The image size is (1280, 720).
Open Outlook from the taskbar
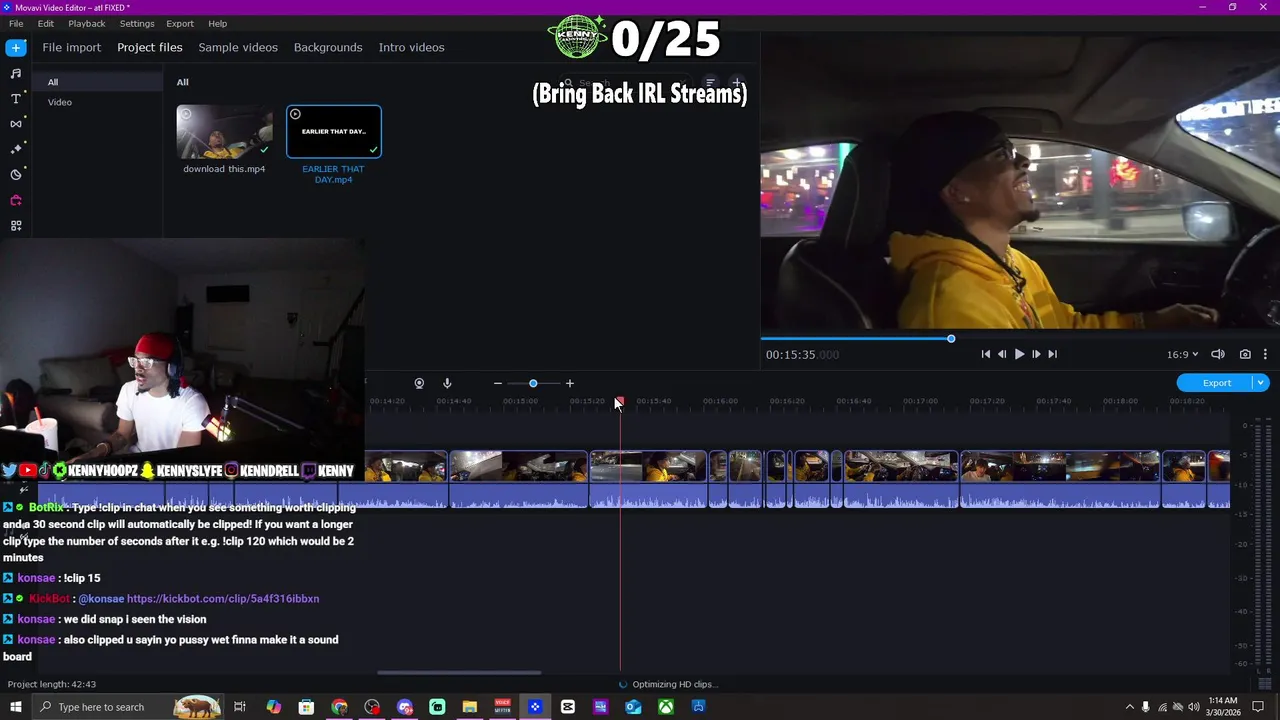(633, 707)
